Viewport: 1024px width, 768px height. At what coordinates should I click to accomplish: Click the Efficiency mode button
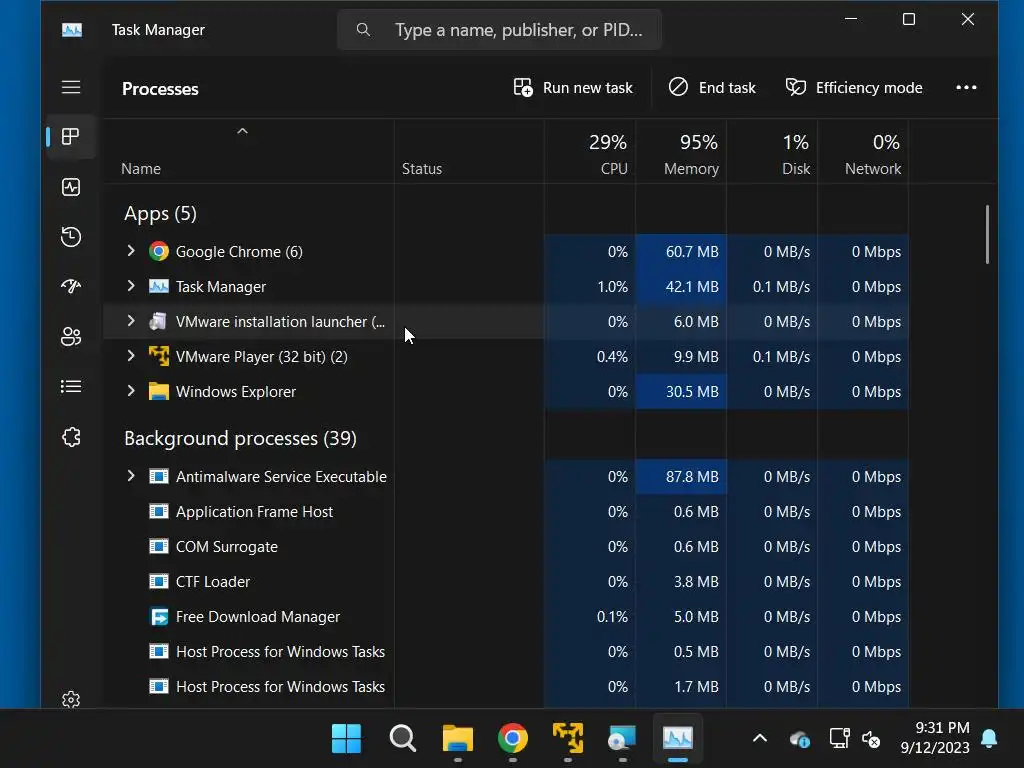[854, 88]
